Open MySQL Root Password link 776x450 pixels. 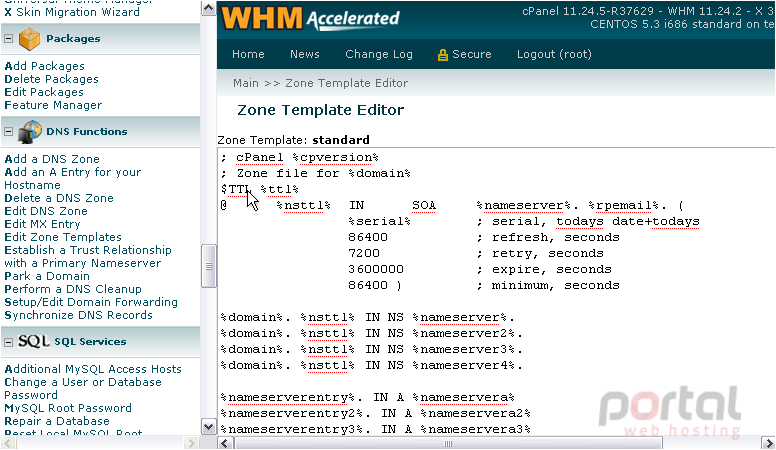68,408
